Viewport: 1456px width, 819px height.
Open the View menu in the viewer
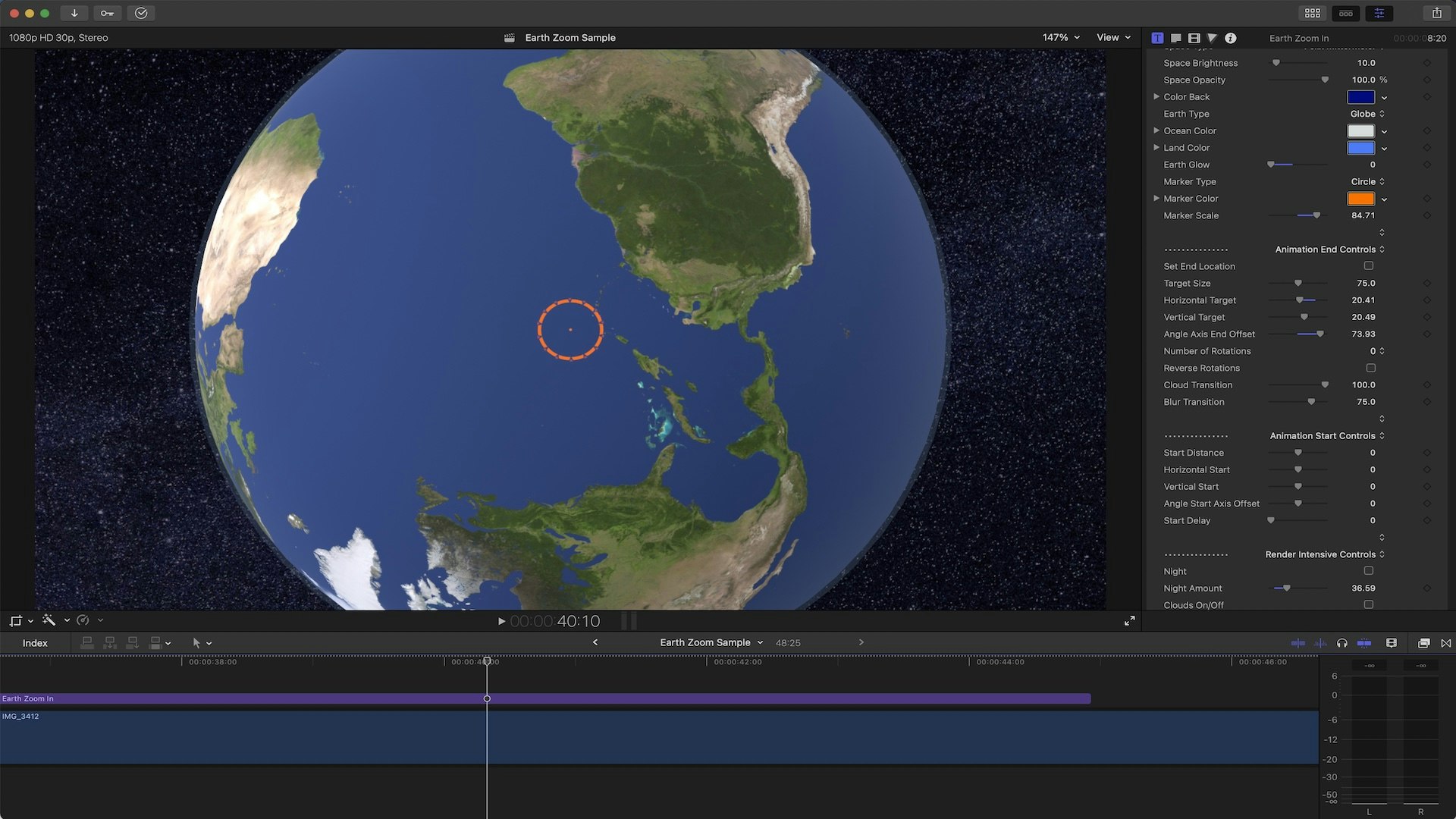(x=1112, y=36)
